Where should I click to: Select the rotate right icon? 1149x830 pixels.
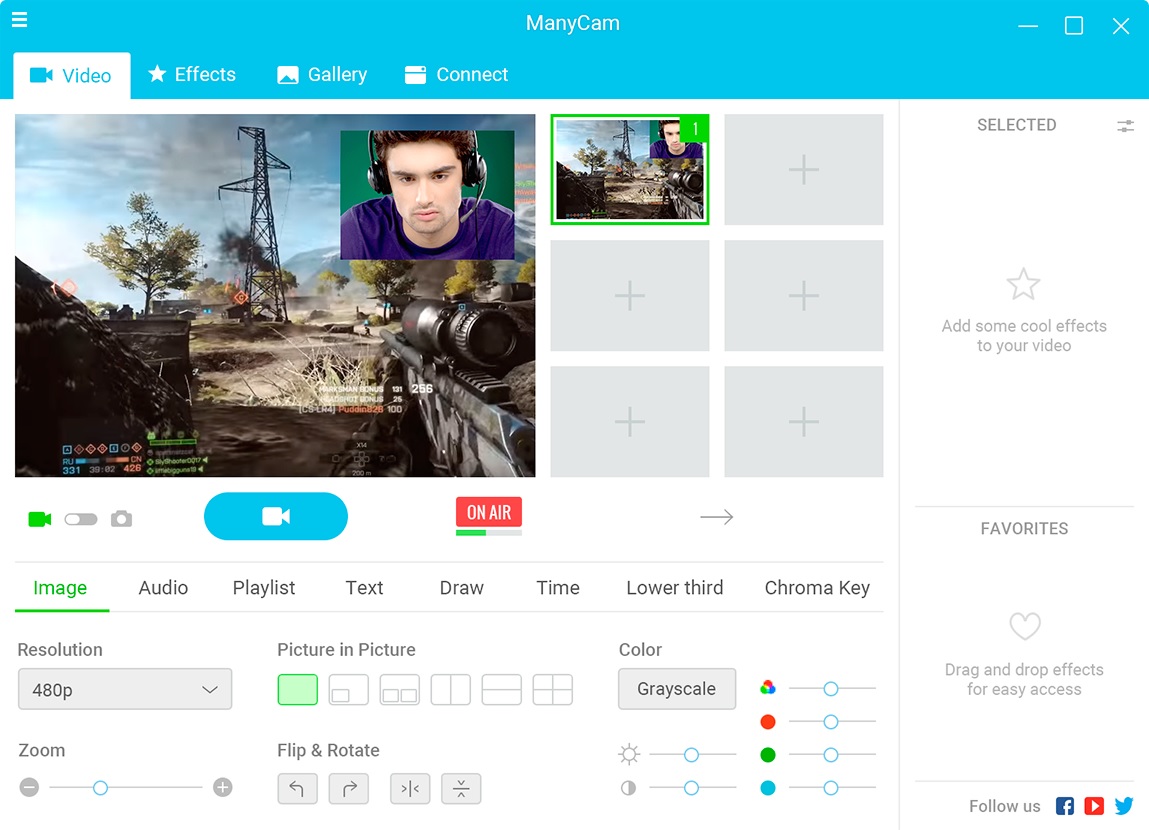click(x=347, y=789)
